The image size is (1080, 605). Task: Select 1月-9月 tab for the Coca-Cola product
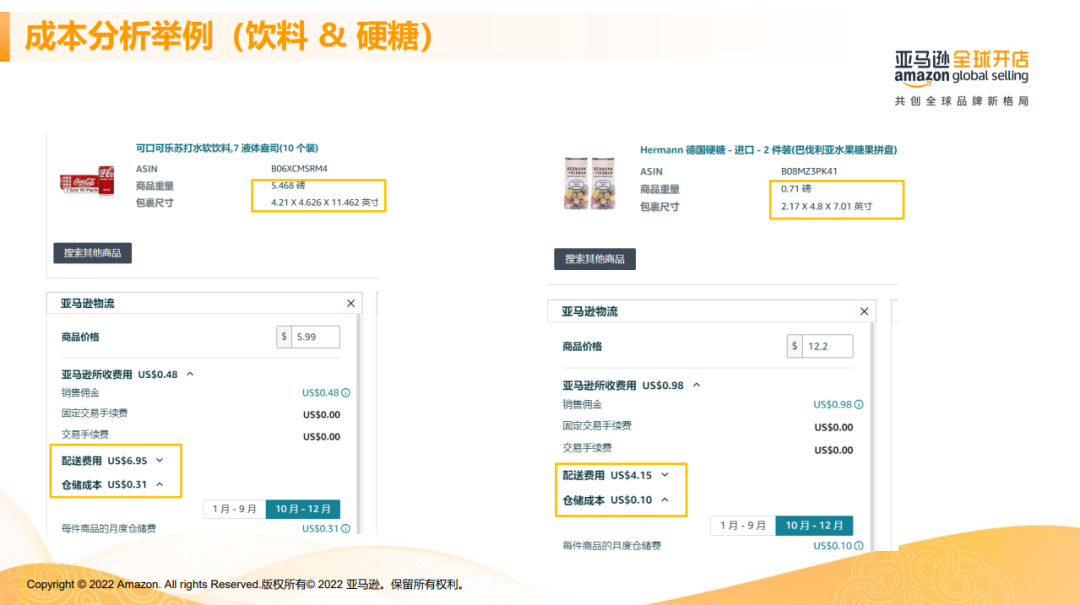click(x=234, y=509)
